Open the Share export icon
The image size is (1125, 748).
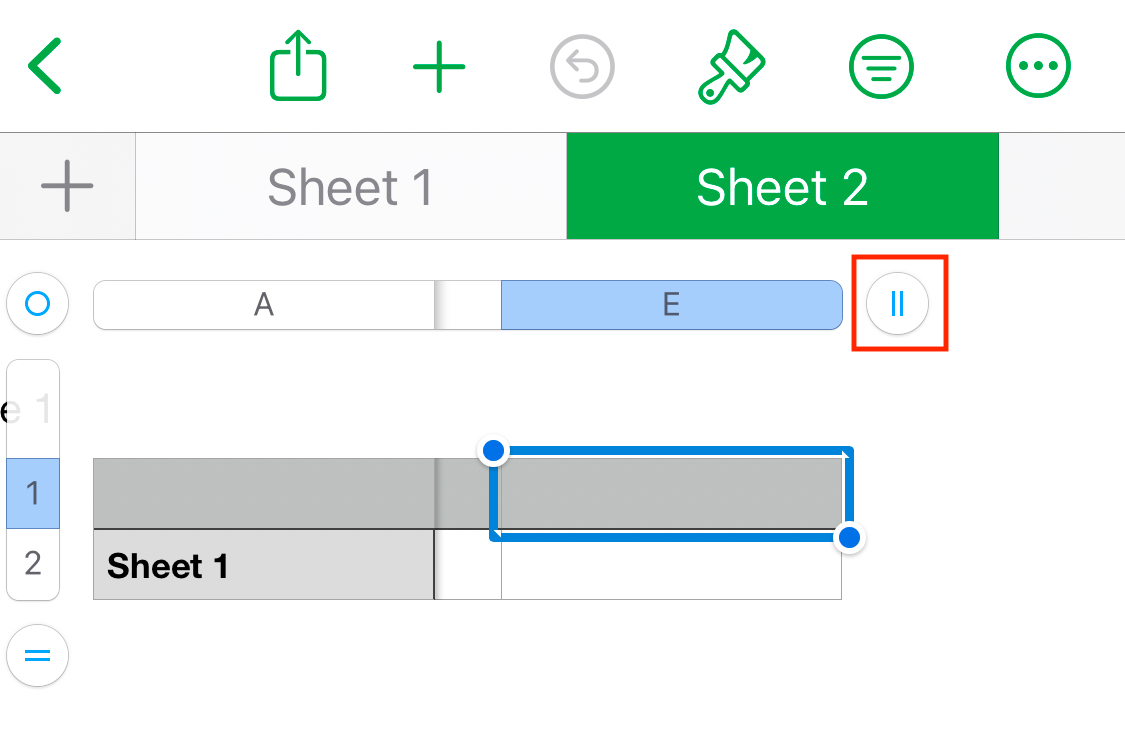(x=298, y=66)
